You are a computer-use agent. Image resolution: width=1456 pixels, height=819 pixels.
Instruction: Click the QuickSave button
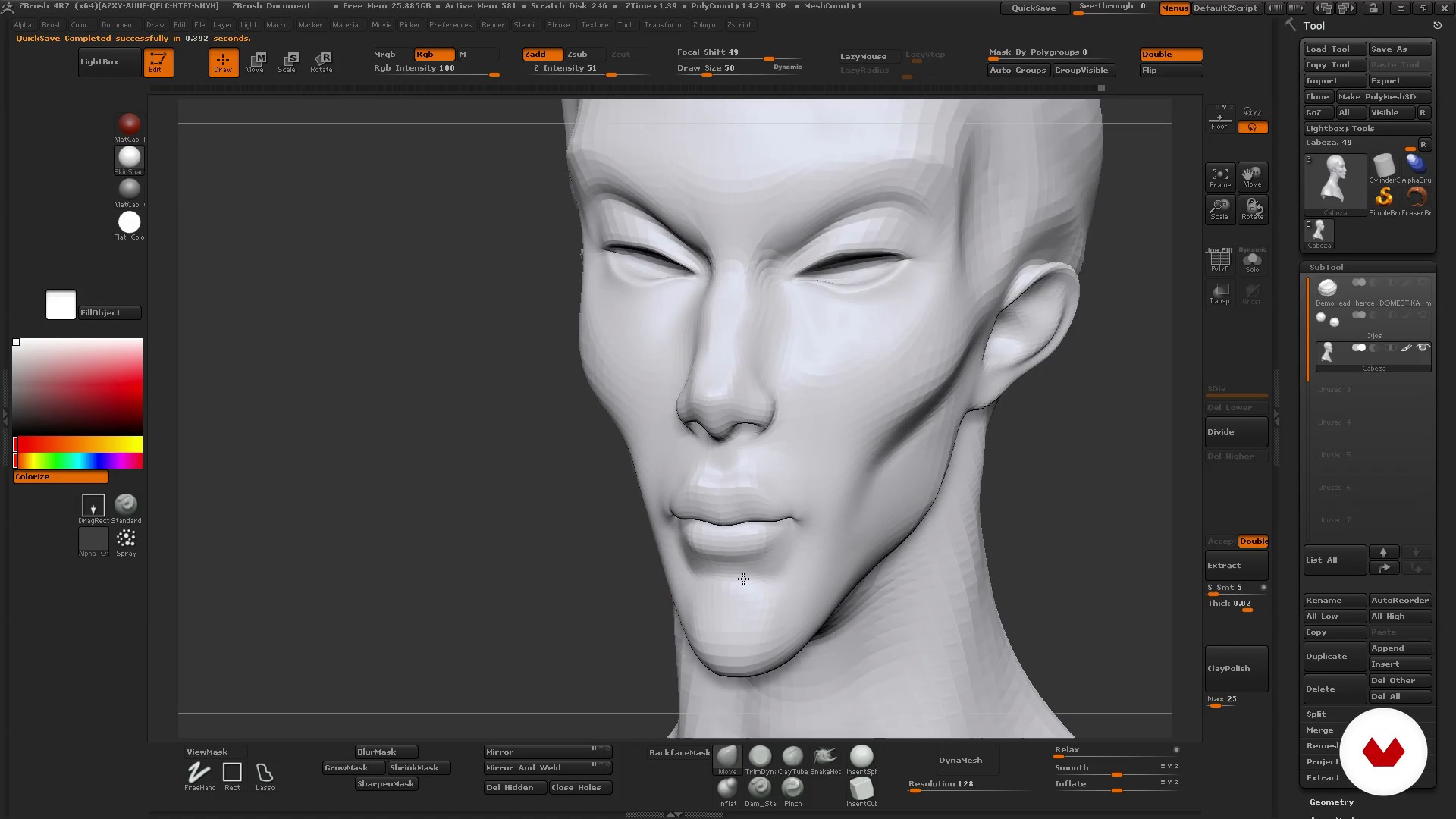tap(1034, 8)
